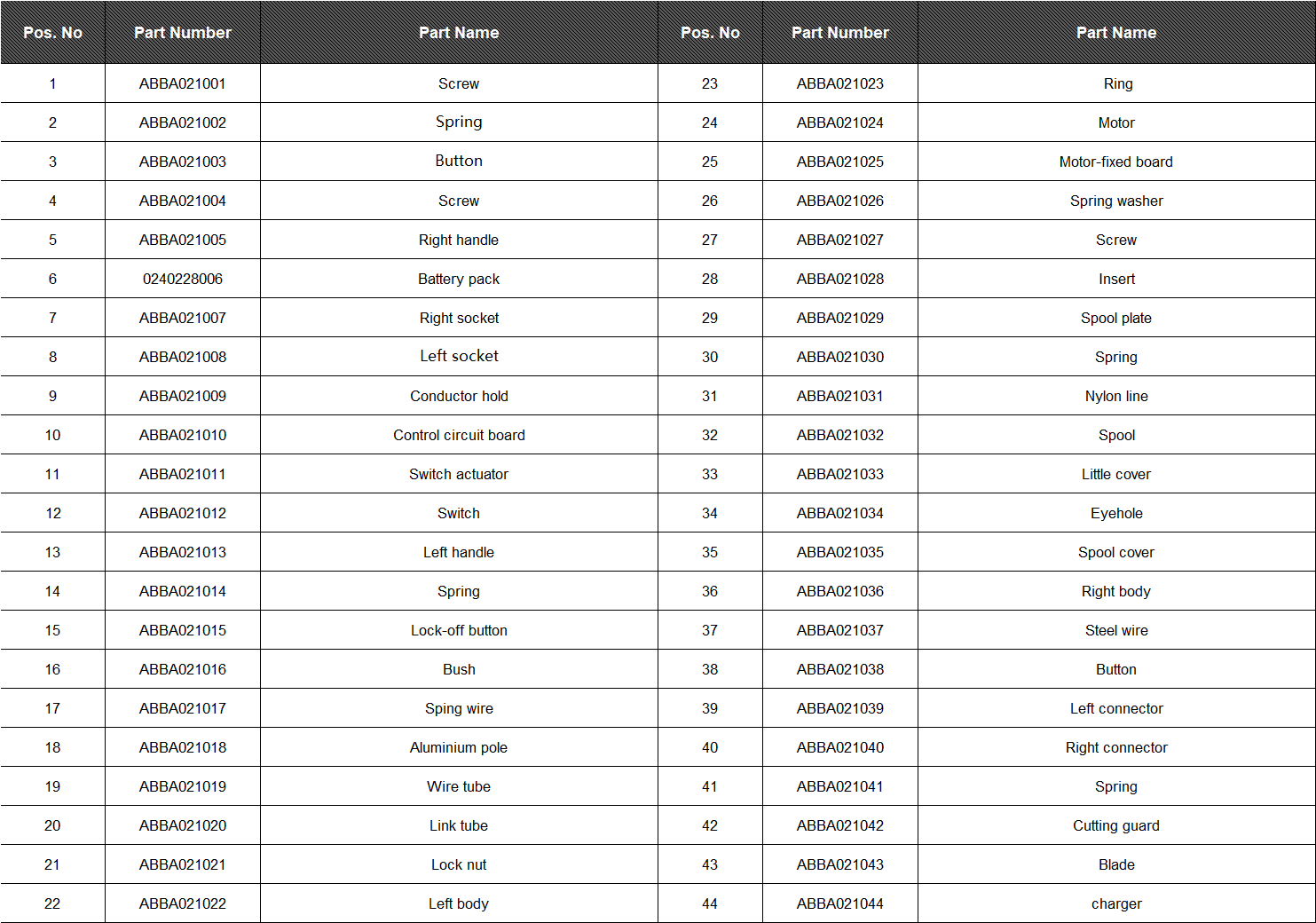
Task: Click the Nylon line part name
Action: click(x=1116, y=396)
